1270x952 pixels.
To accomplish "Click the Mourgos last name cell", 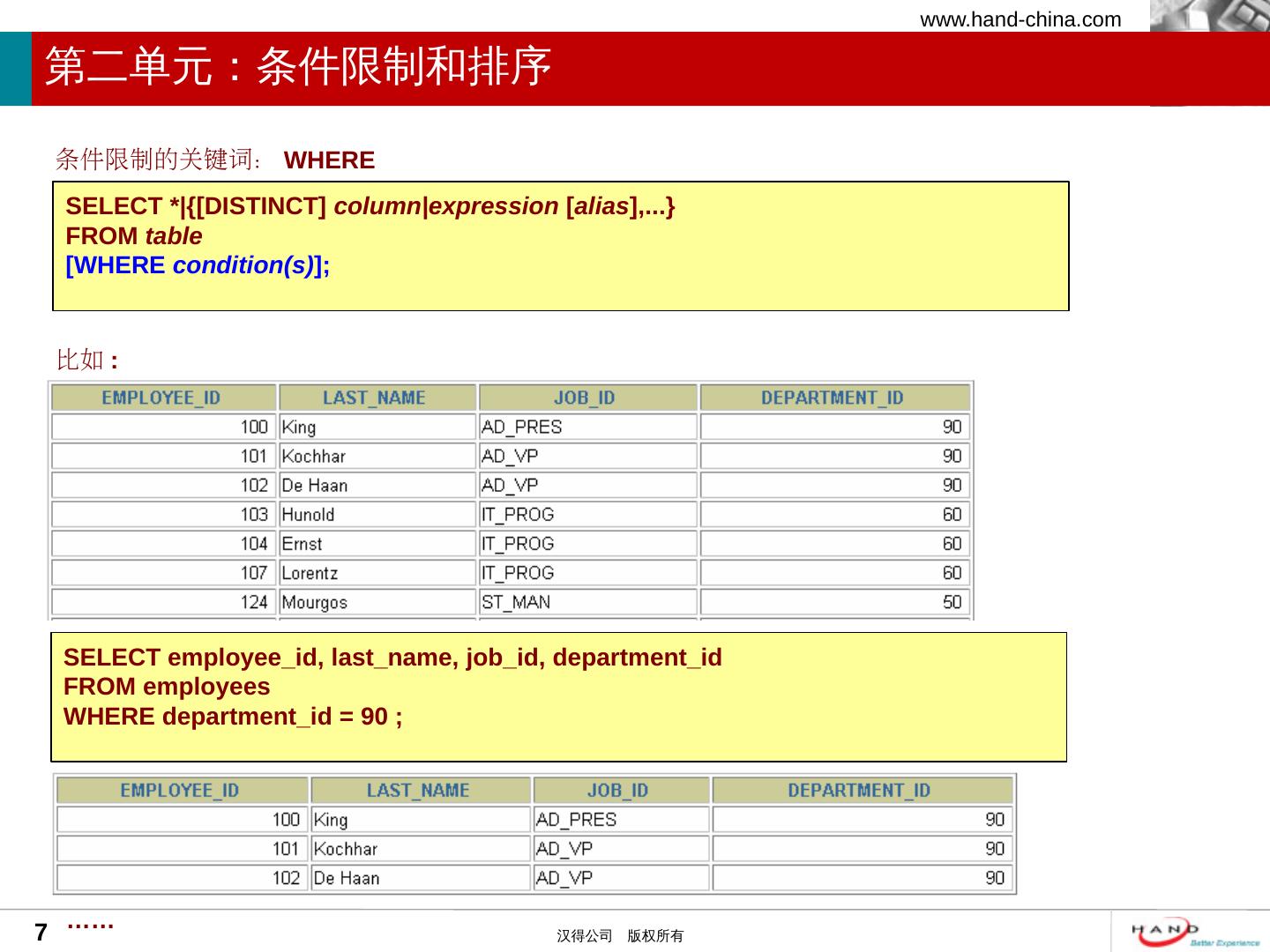I will click(x=377, y=602).
